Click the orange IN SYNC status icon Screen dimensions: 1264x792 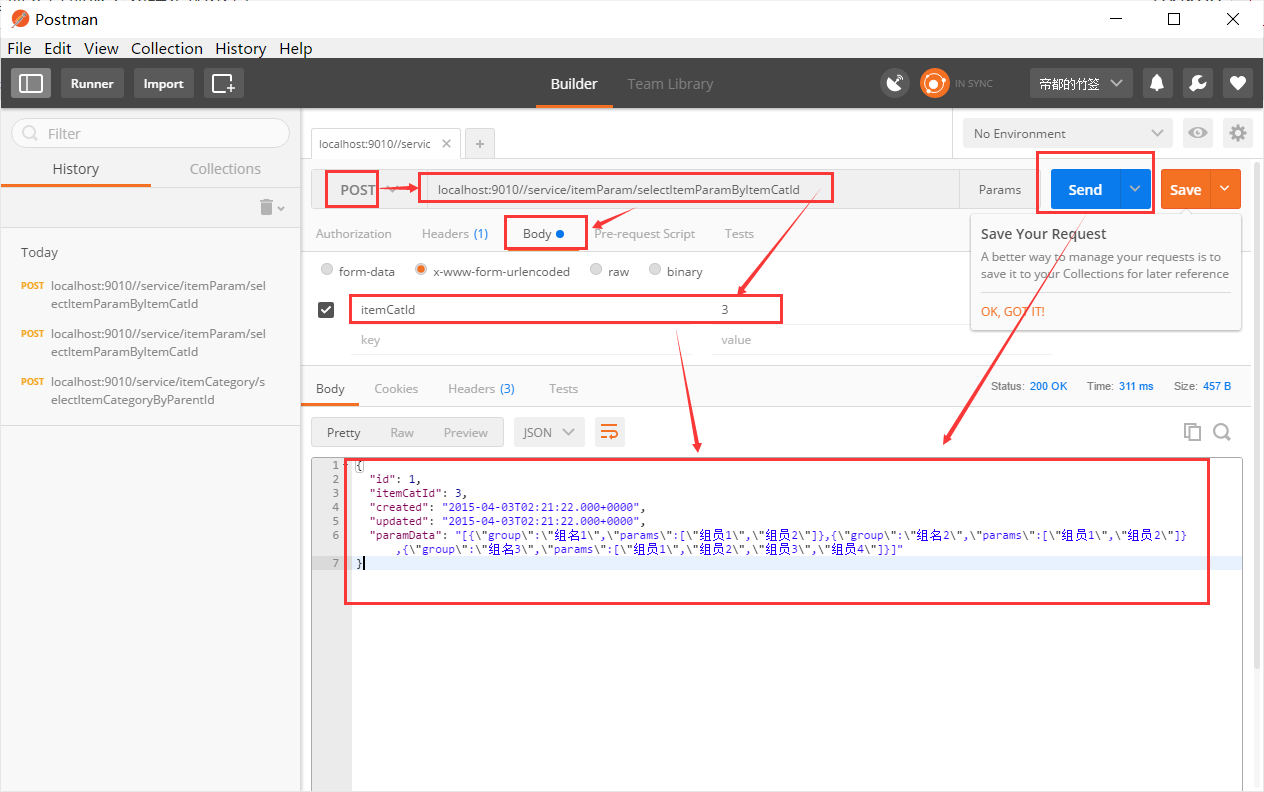point(934,83)
